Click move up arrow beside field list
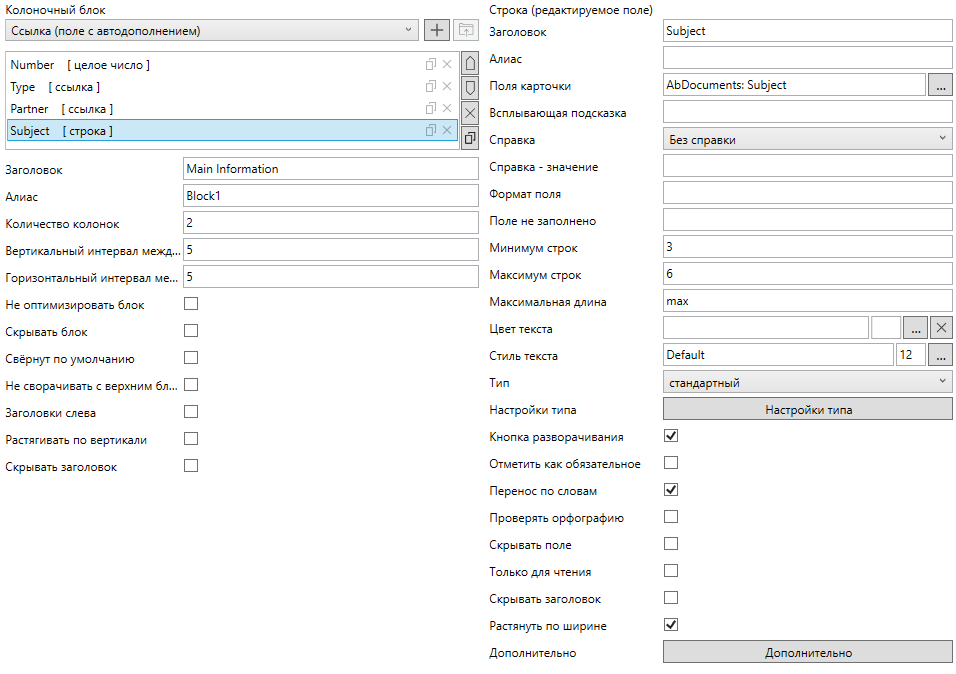This screenshot has height=674, width=956. coord(470,65)
